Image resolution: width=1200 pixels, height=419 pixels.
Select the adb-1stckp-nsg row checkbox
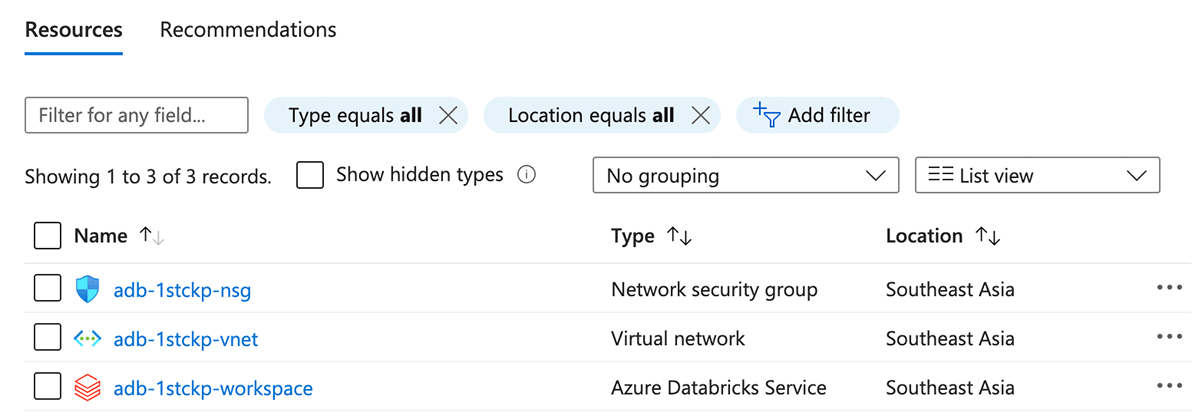(48, 290)
